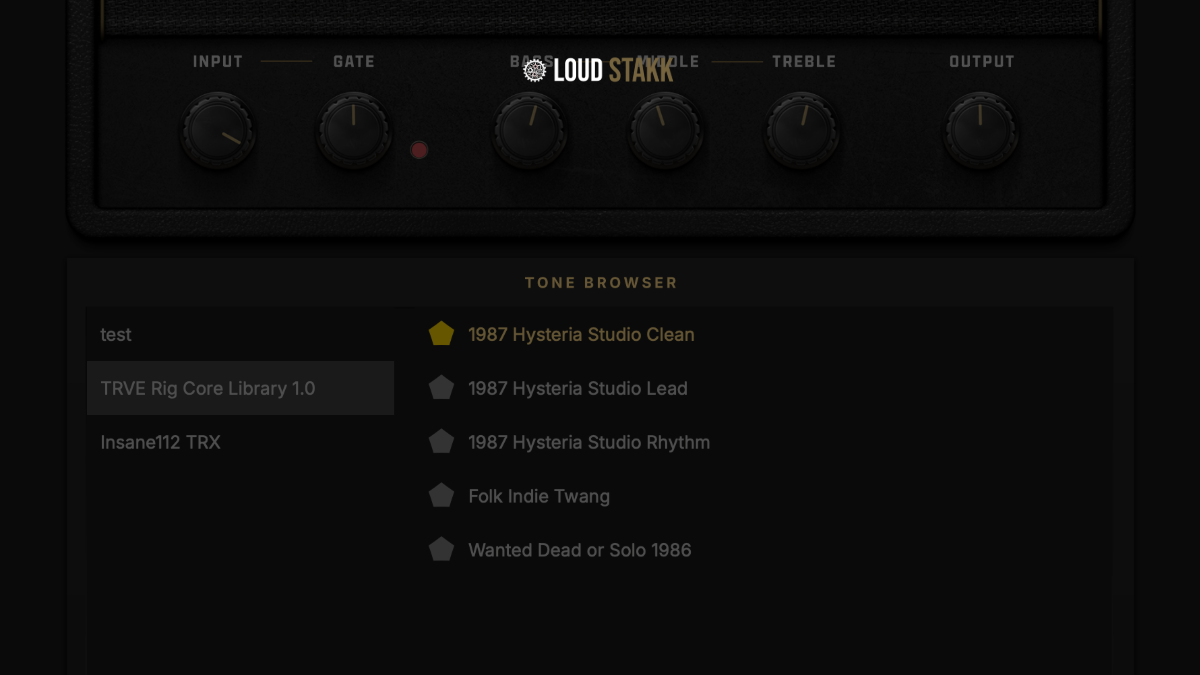The width and height of the screenshot is (1200, 675).
Task: Open the test tone library
Action: [116, 335]
